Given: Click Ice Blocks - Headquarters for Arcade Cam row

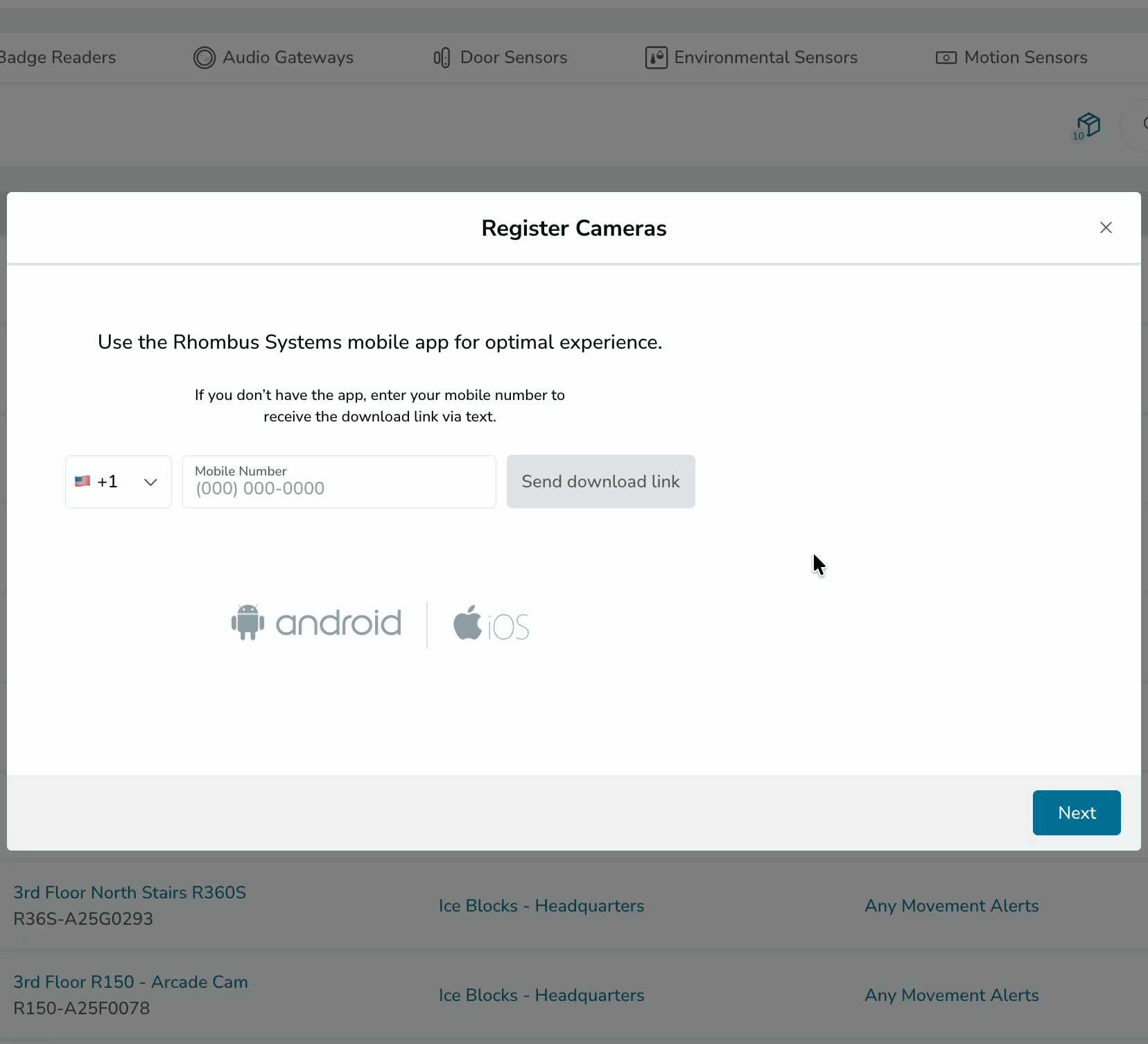Looking at the screenshot, I should 541,995.
